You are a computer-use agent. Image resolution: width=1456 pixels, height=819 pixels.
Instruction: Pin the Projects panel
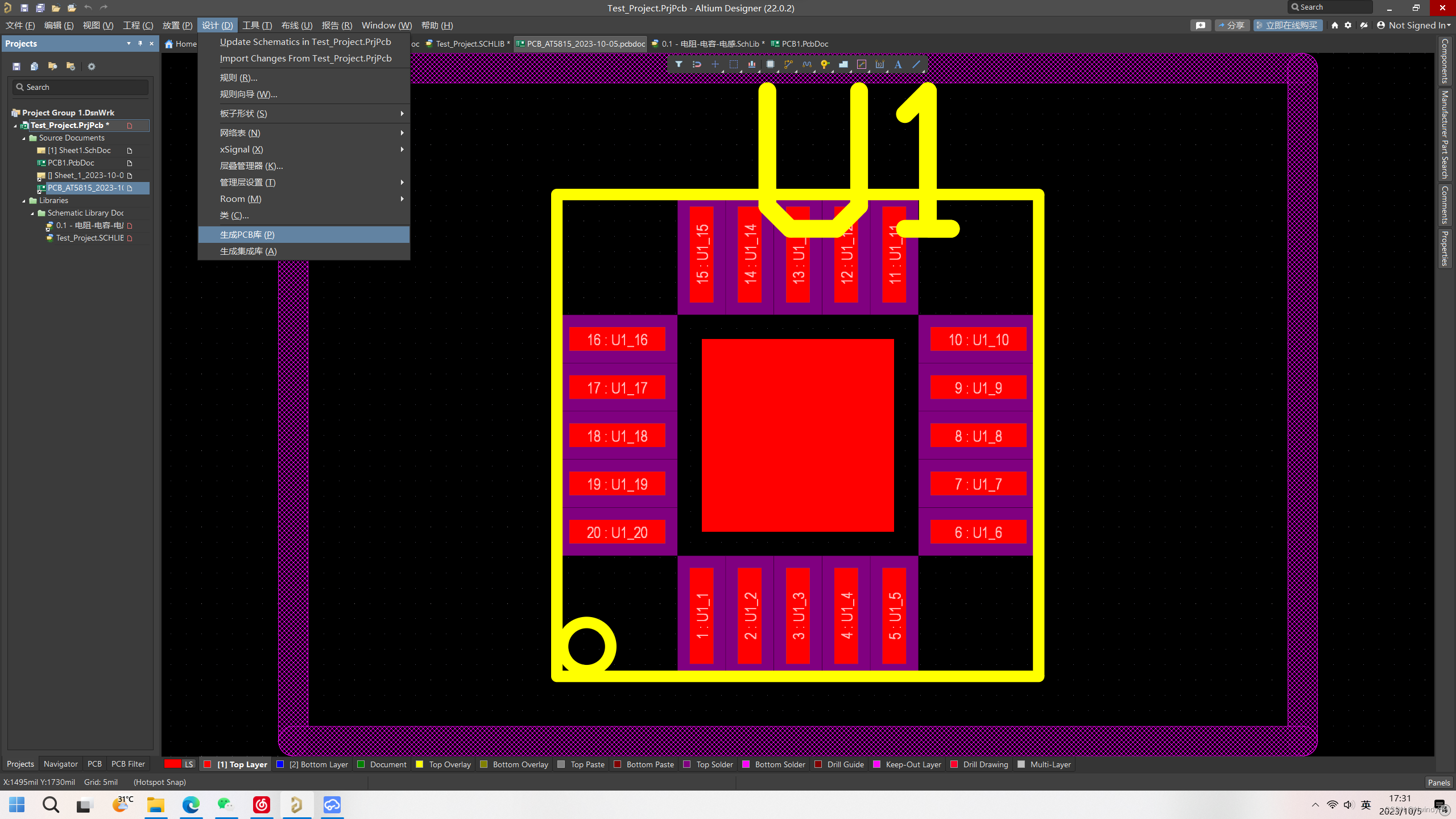[140, 43]
